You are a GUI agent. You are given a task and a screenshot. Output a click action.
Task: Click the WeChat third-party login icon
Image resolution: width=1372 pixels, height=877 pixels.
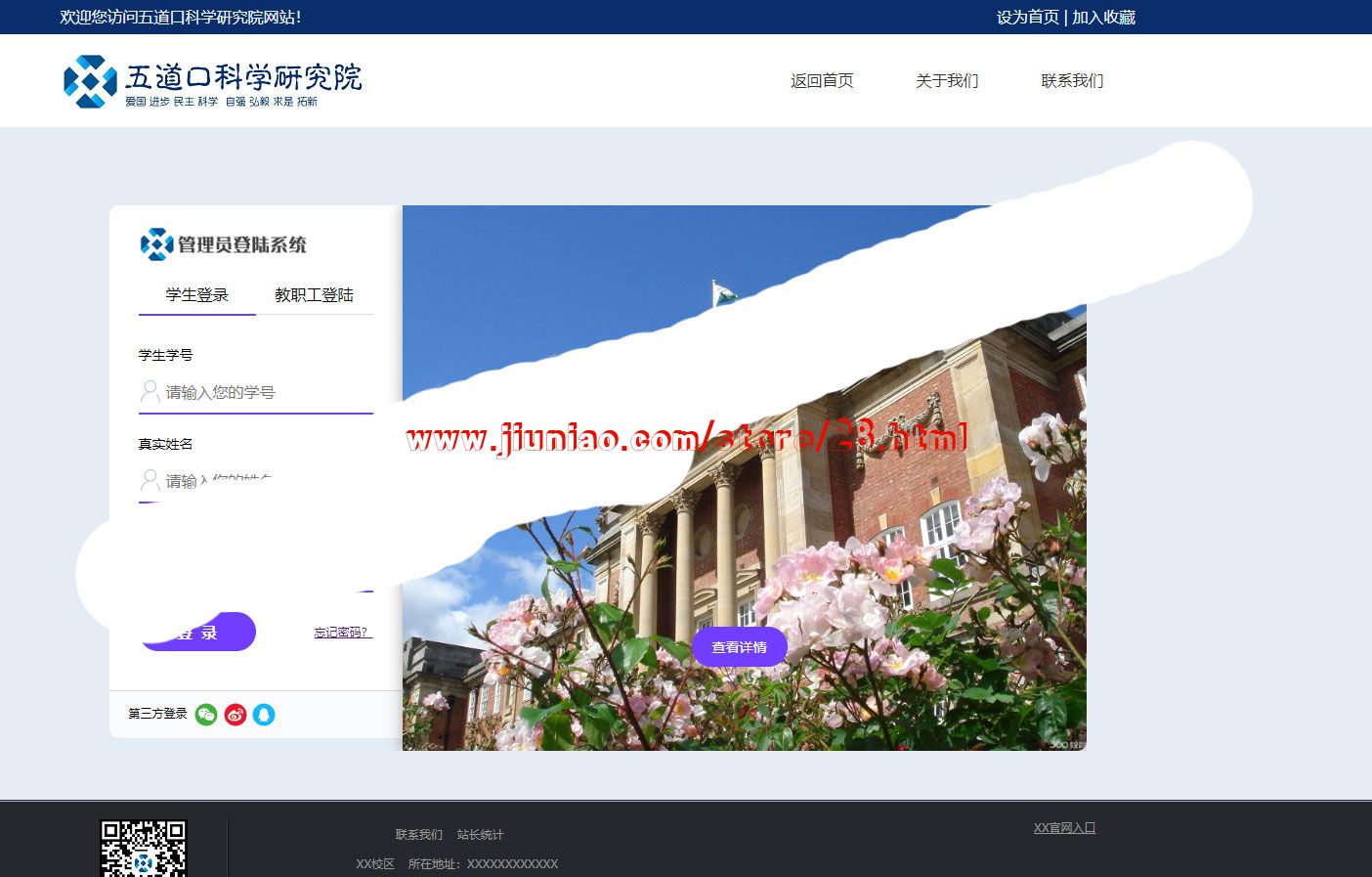point(206,715)
